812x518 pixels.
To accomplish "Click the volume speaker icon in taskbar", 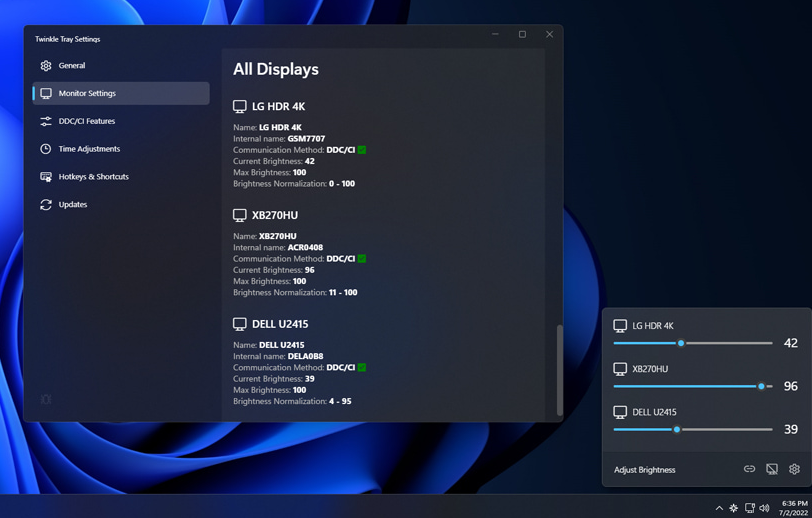I will pyautogui.click(x=765, y=508).
